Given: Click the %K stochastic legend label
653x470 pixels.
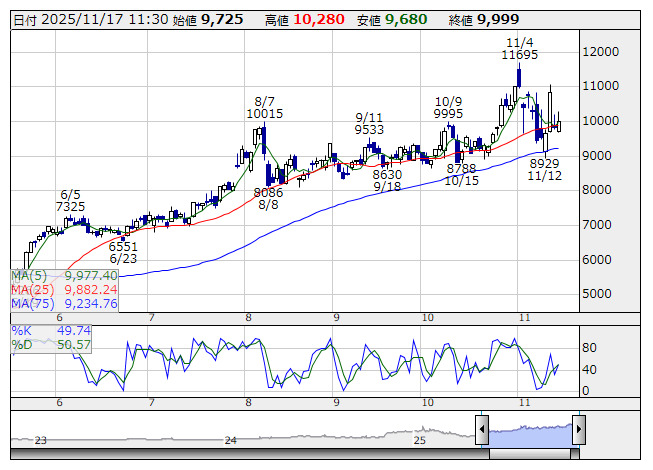Looking at the screenshot, I should tap(22, 330).
